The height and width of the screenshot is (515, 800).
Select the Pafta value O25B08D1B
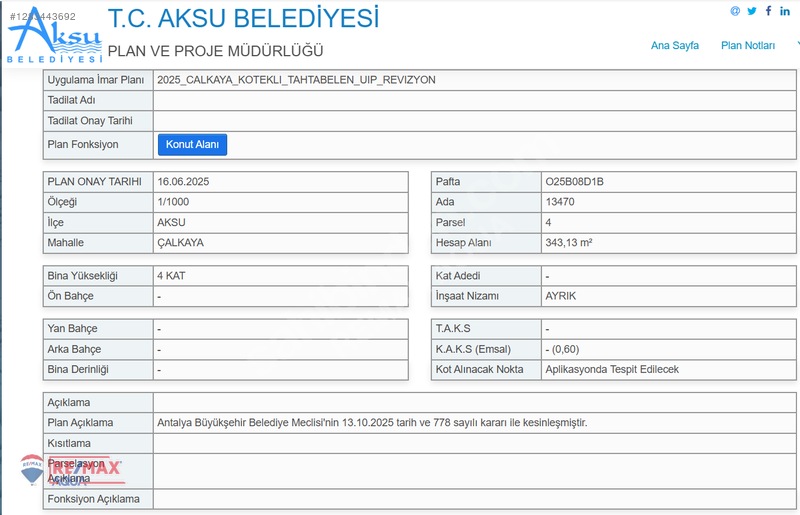[574, 182]
